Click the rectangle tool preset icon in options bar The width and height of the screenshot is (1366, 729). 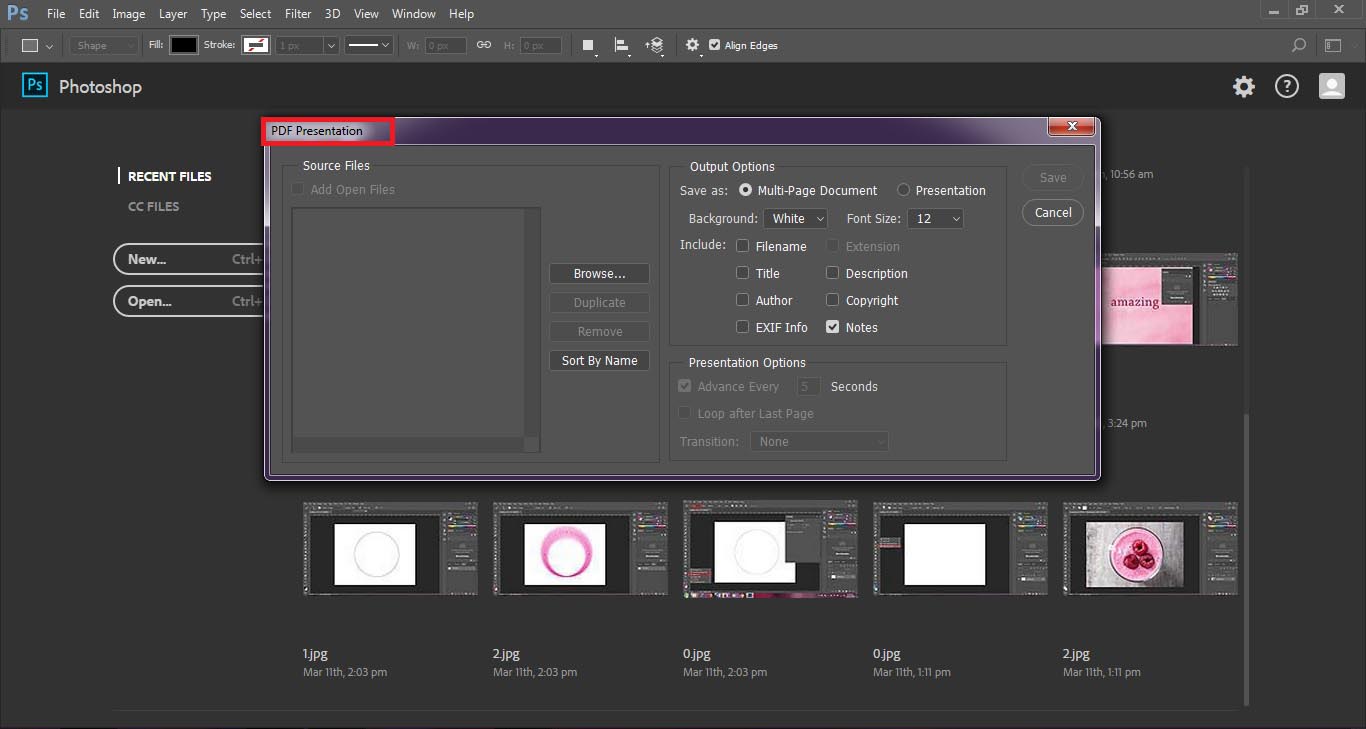(x=30, y=45)
